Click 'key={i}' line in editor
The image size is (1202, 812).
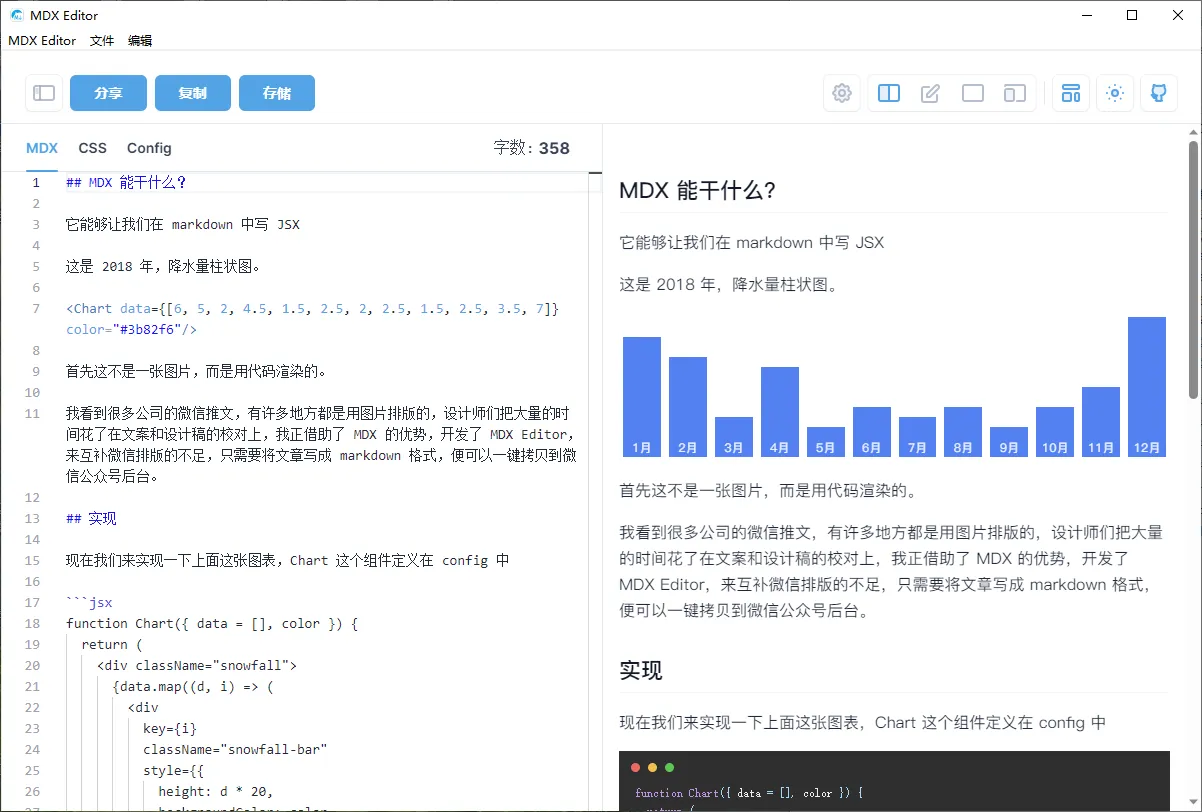coord(170,728)
